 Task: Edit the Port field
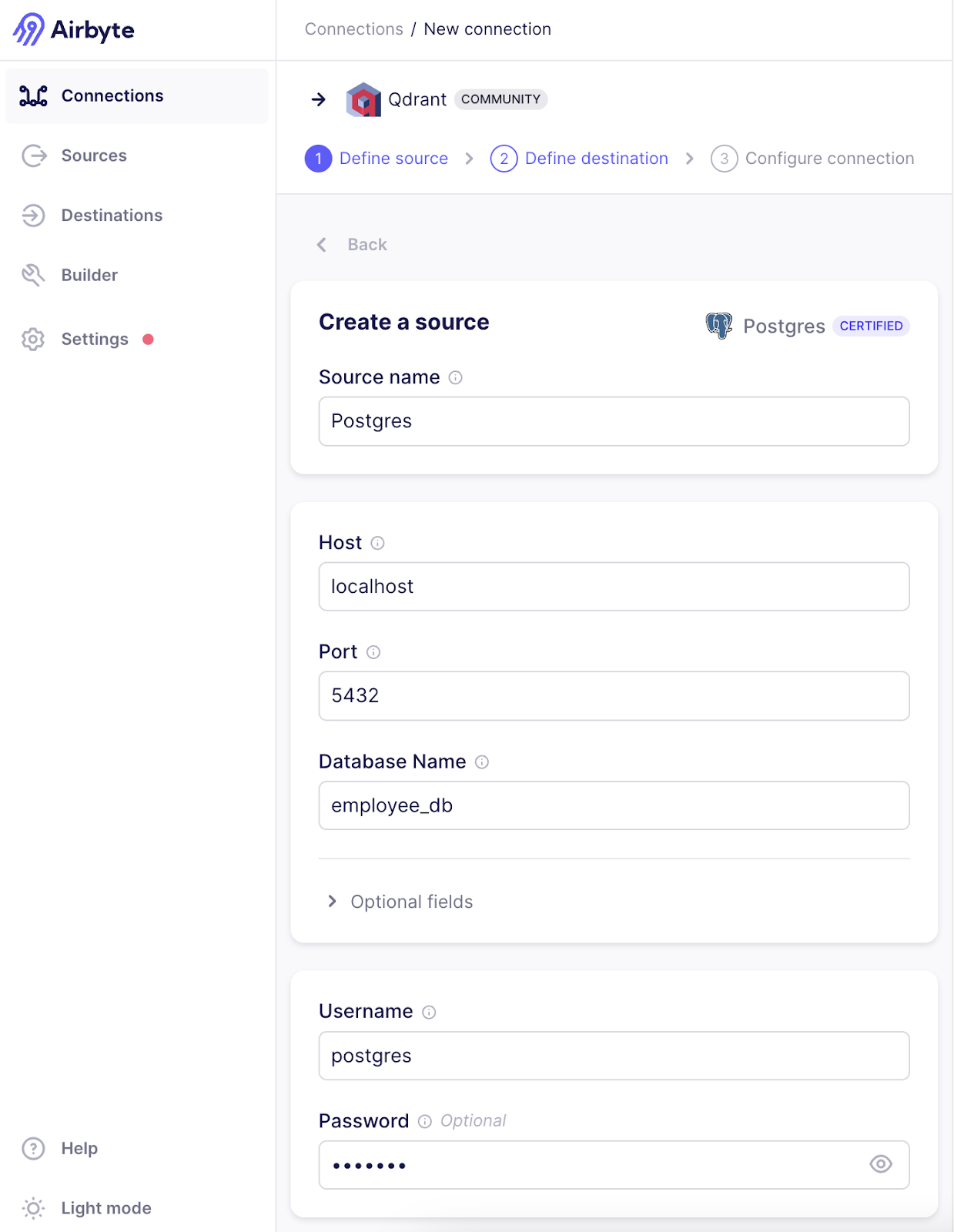coord(614,696)
